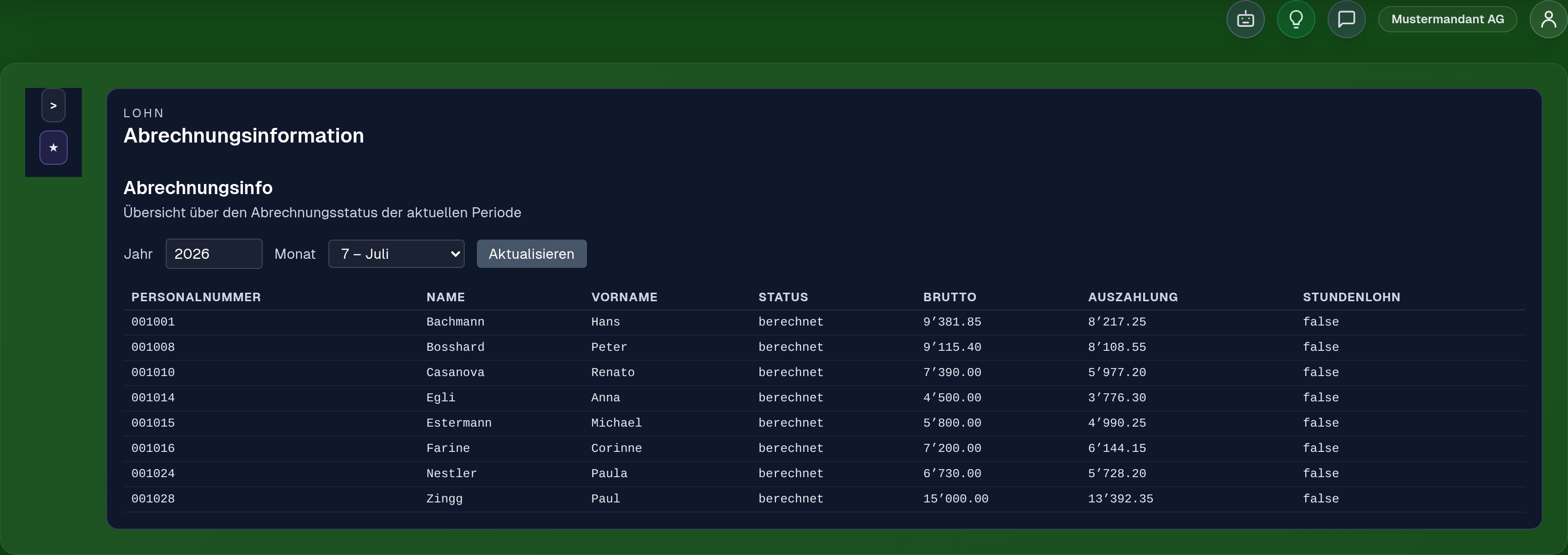The image size is (1568, 555).
Task: Open the user profile icon
Action: (1548, 20)
